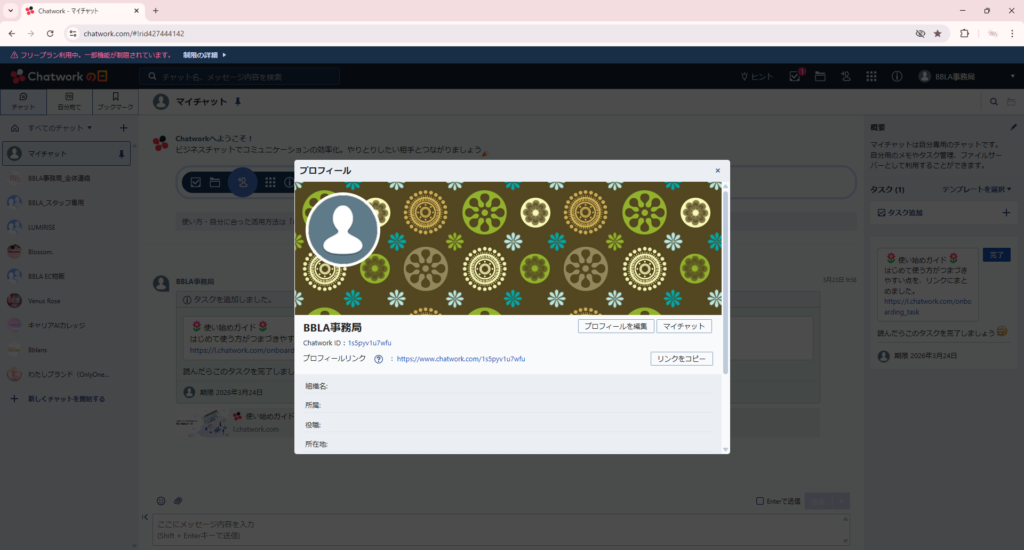1024x550 pixels.
Task: Switch to the 自分宛て tab
Action: 68,102
